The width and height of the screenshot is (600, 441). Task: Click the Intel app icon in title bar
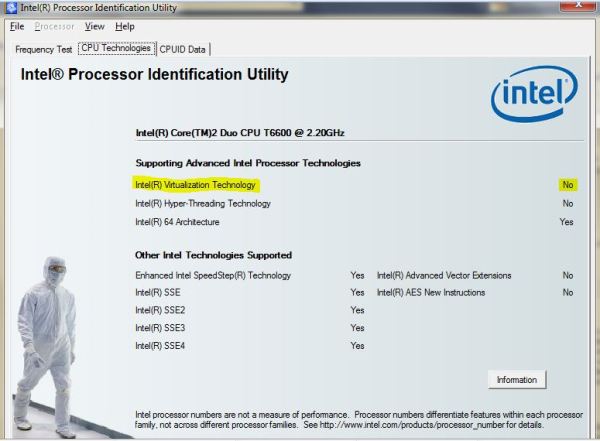(10, 8)
